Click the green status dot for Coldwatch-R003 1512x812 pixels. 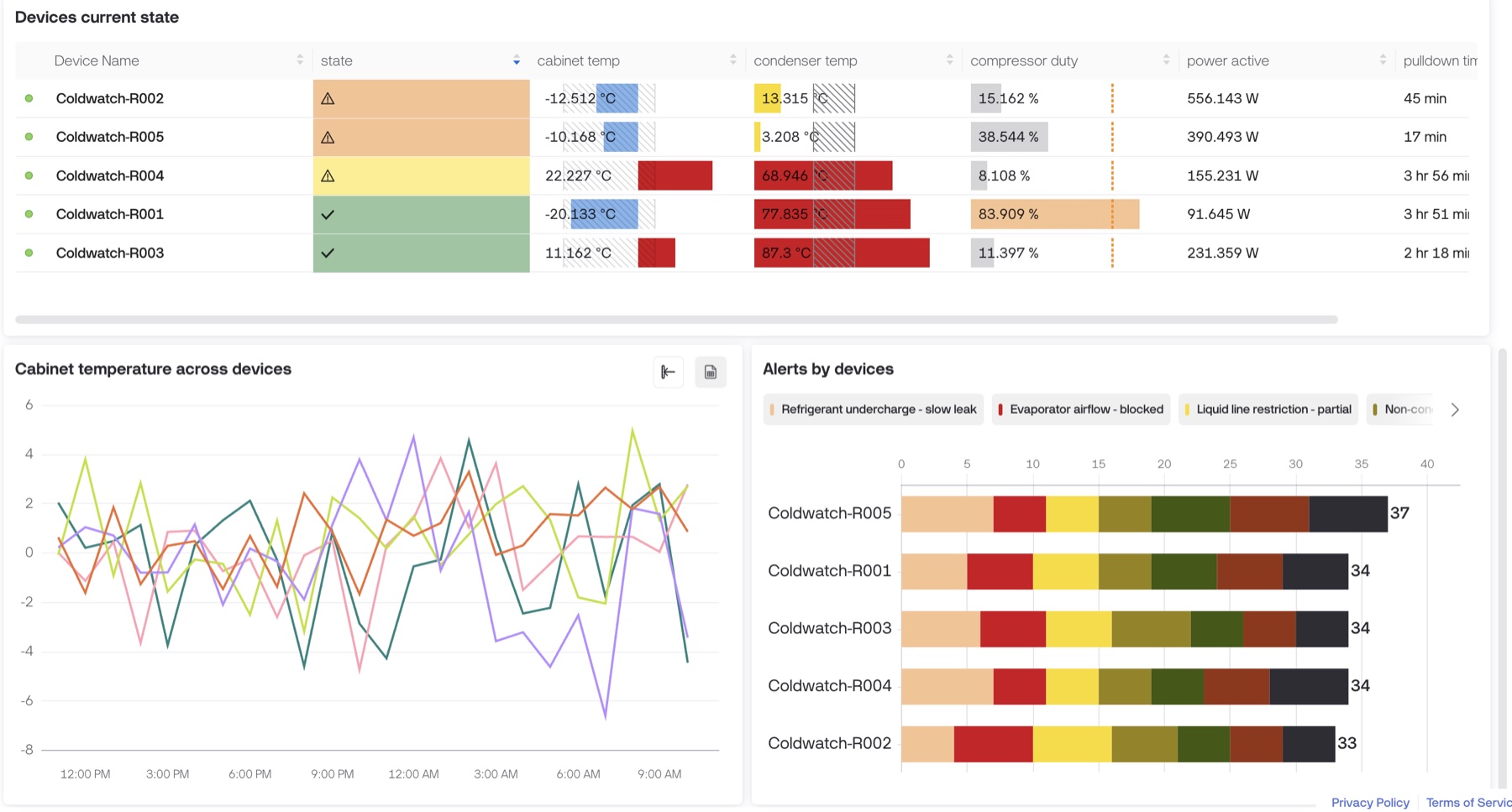[29, 253]
